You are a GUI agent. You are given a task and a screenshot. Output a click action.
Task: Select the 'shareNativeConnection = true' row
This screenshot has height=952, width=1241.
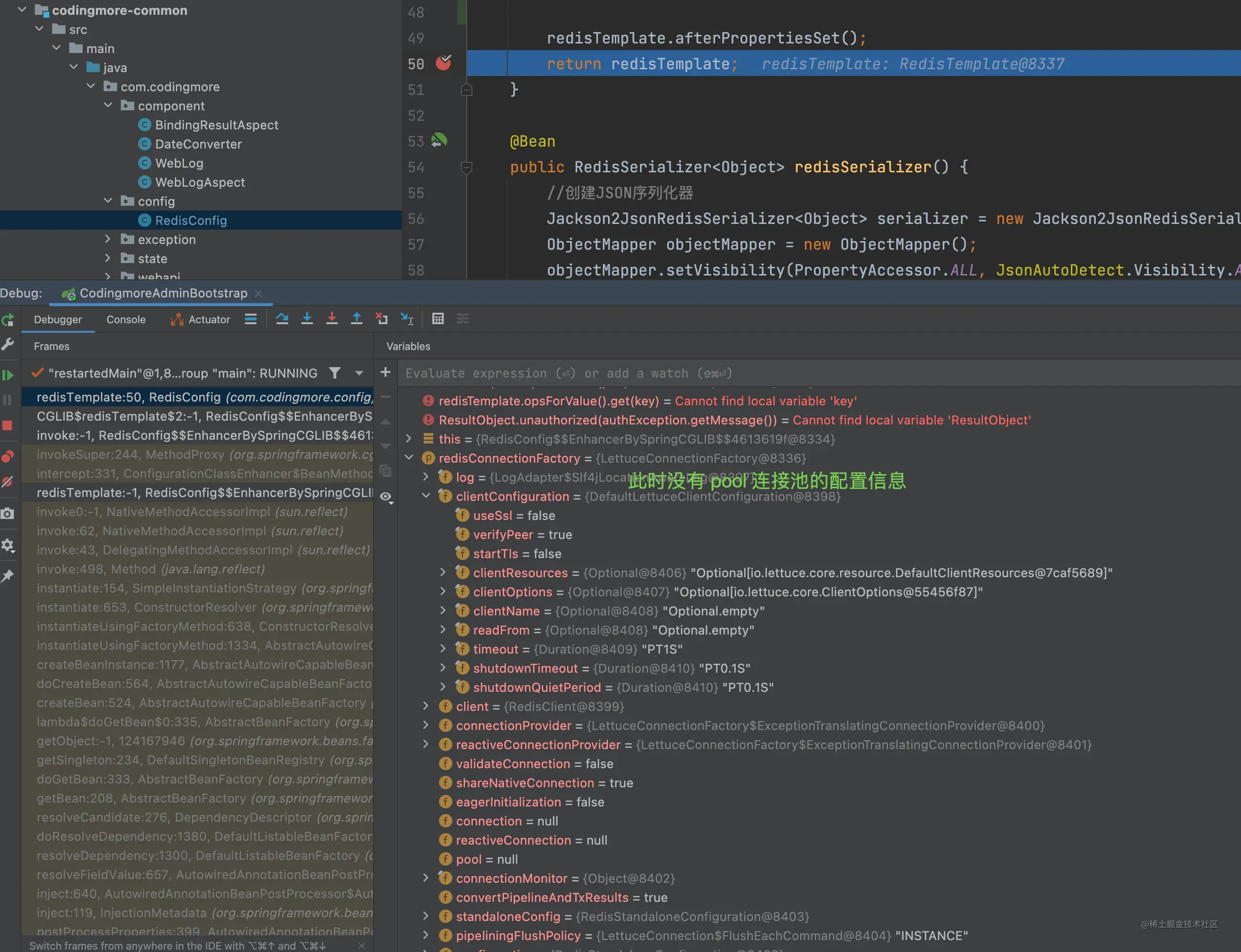click(819, 783)
